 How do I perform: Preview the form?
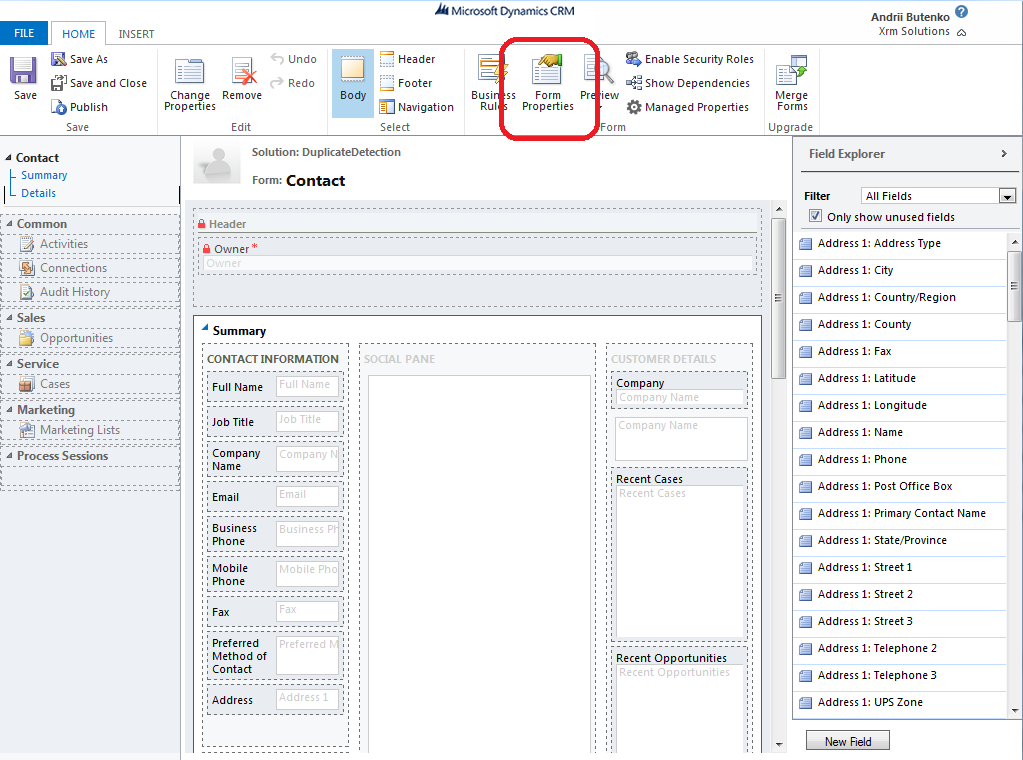[x=599, y=82]
